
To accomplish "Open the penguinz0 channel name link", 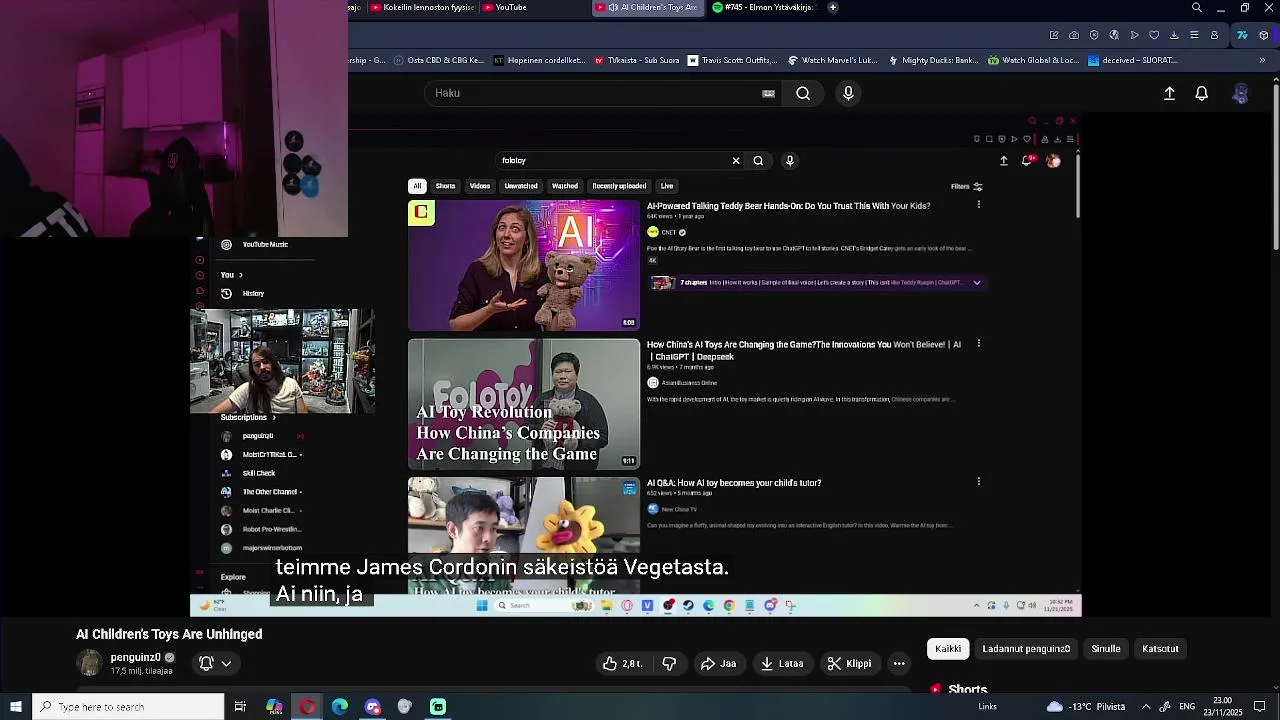I will pyautogui.click(x=135, y=658).
